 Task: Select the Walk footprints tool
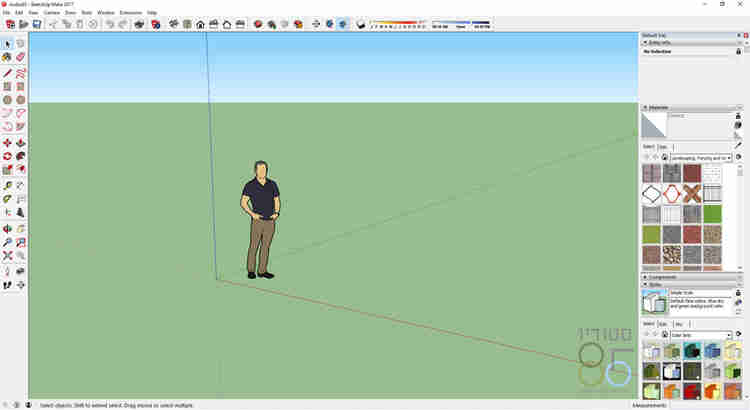coord(7,285)
